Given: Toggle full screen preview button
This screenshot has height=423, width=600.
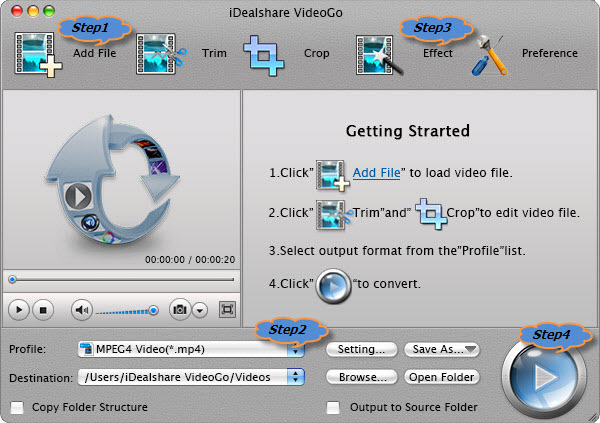Looking at the screenshot, I should pos(227,309).
